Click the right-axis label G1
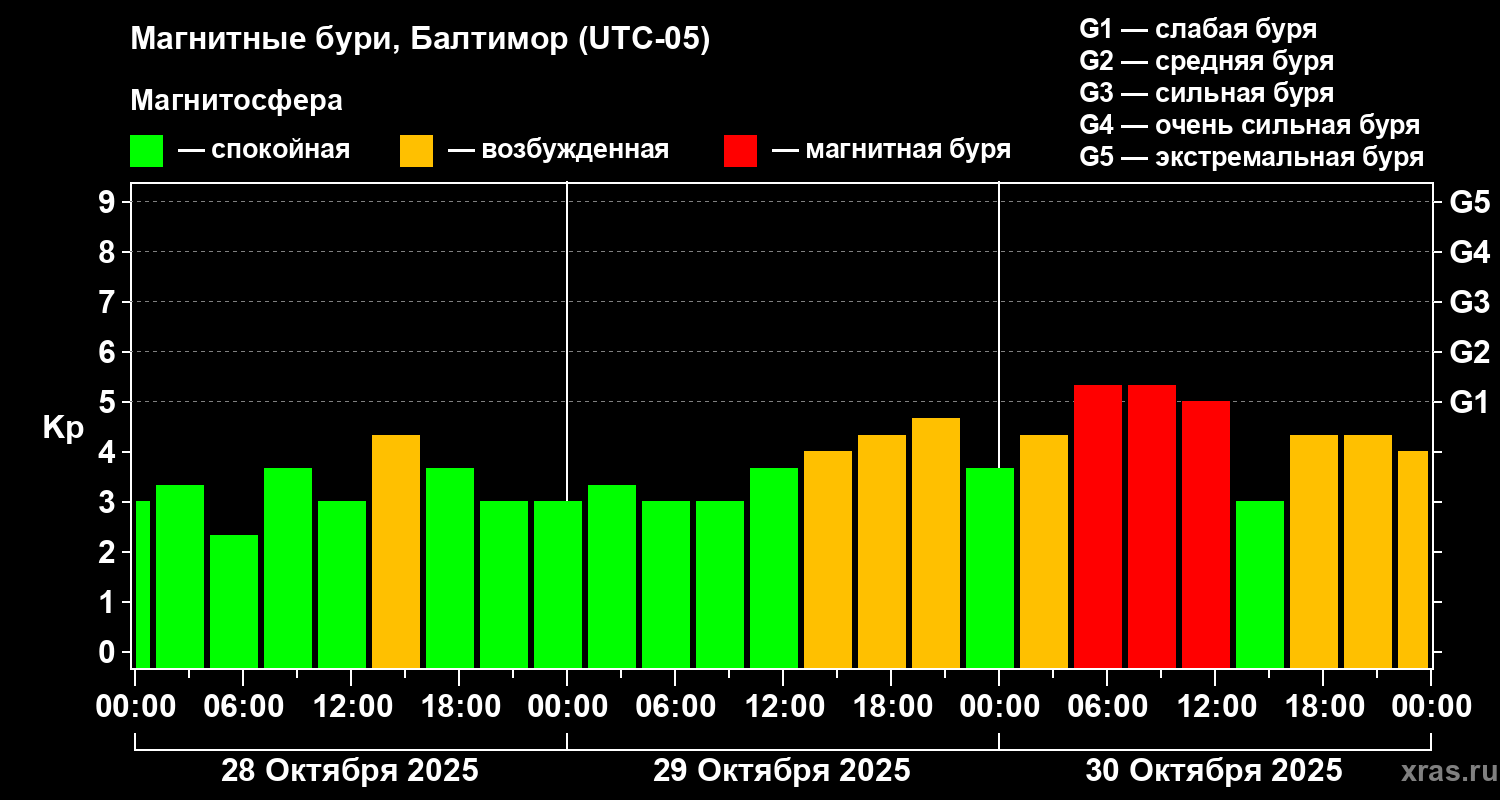1500x800 pixels. click(x=1470, y=402)
